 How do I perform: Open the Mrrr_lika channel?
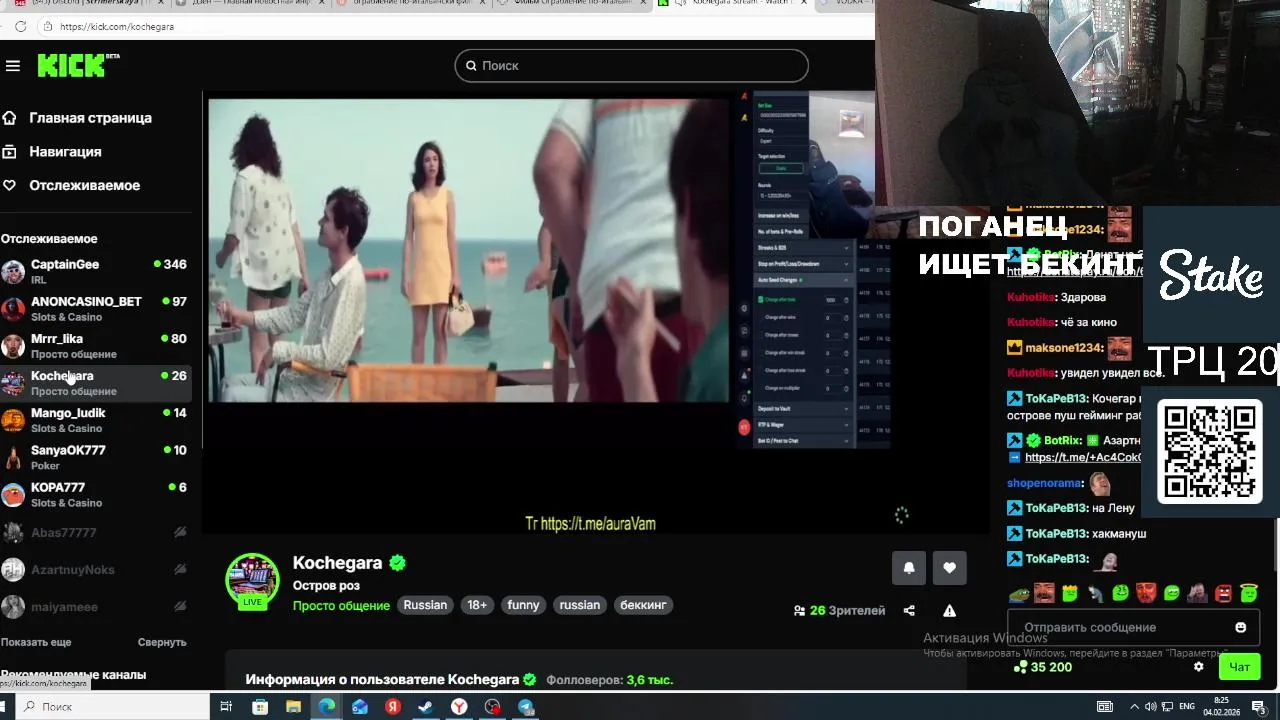tap(95, 345)
